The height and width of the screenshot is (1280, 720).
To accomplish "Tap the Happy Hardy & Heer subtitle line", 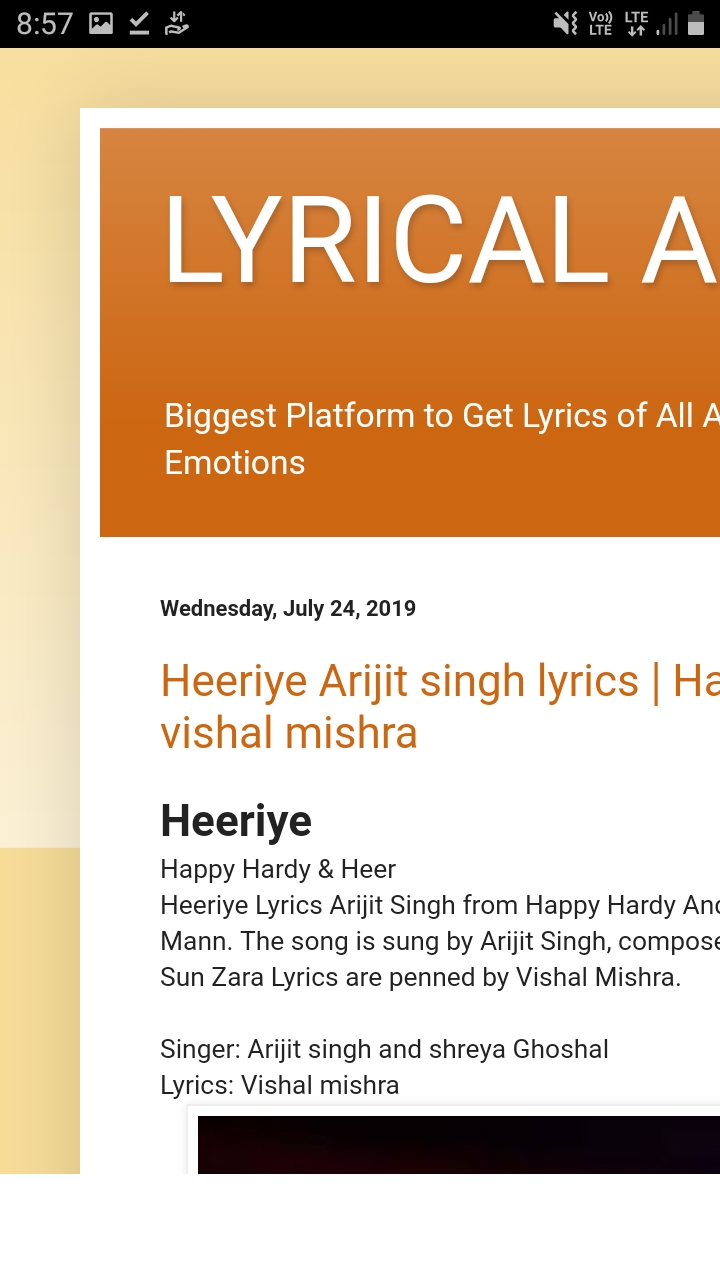I will 278,869.
